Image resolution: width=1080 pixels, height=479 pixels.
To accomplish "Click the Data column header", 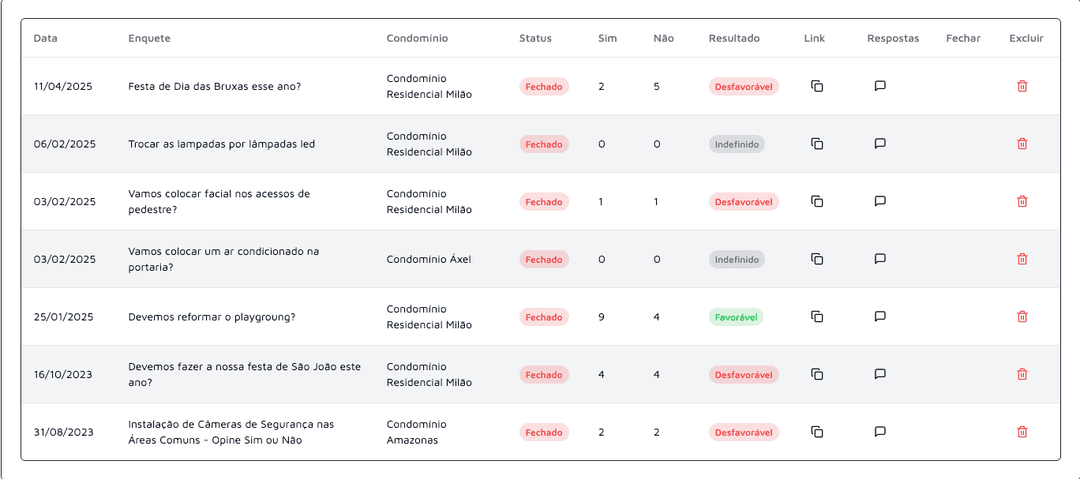I will [45, 38].
